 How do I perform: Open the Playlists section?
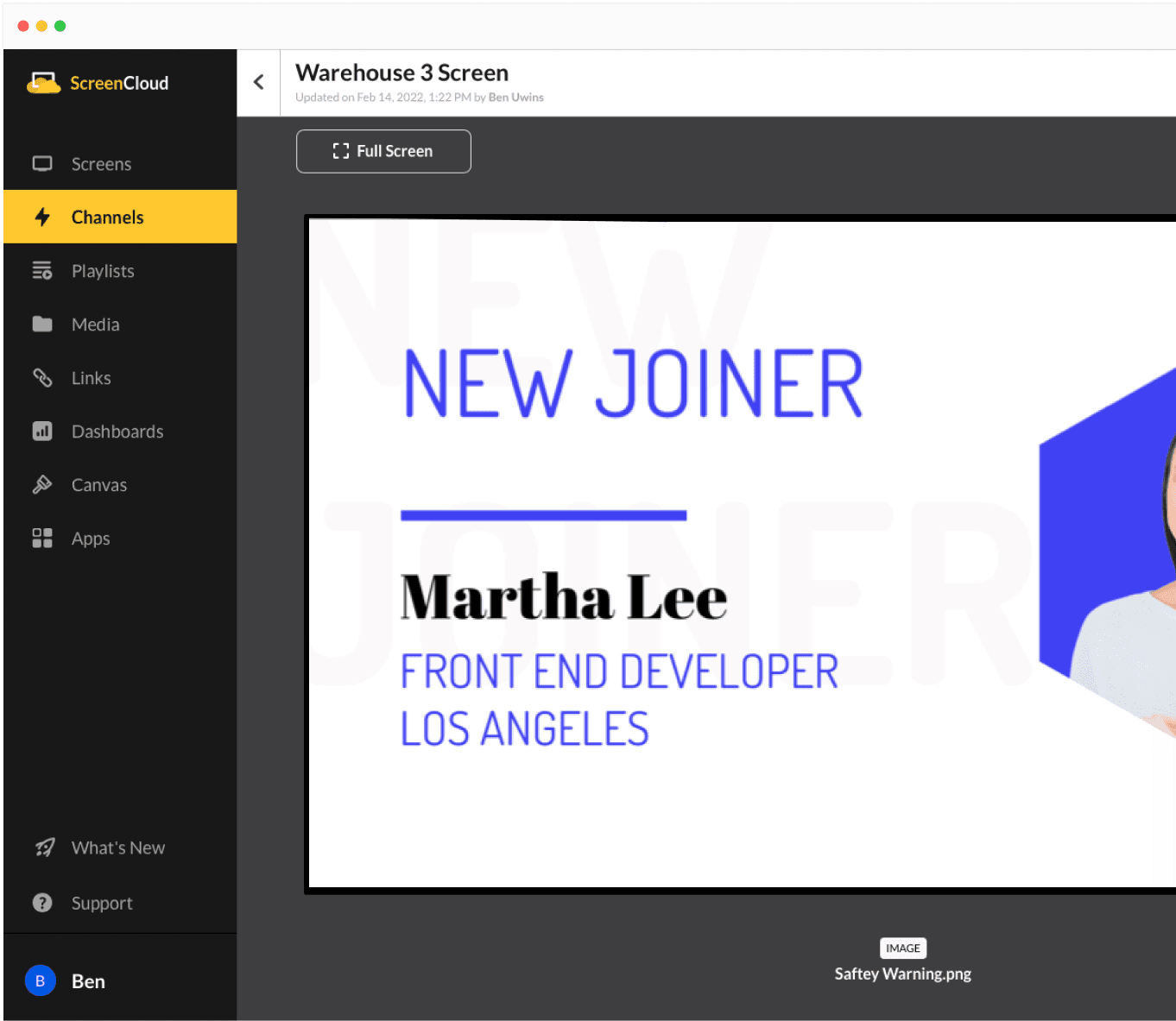(x=120, y=270)
